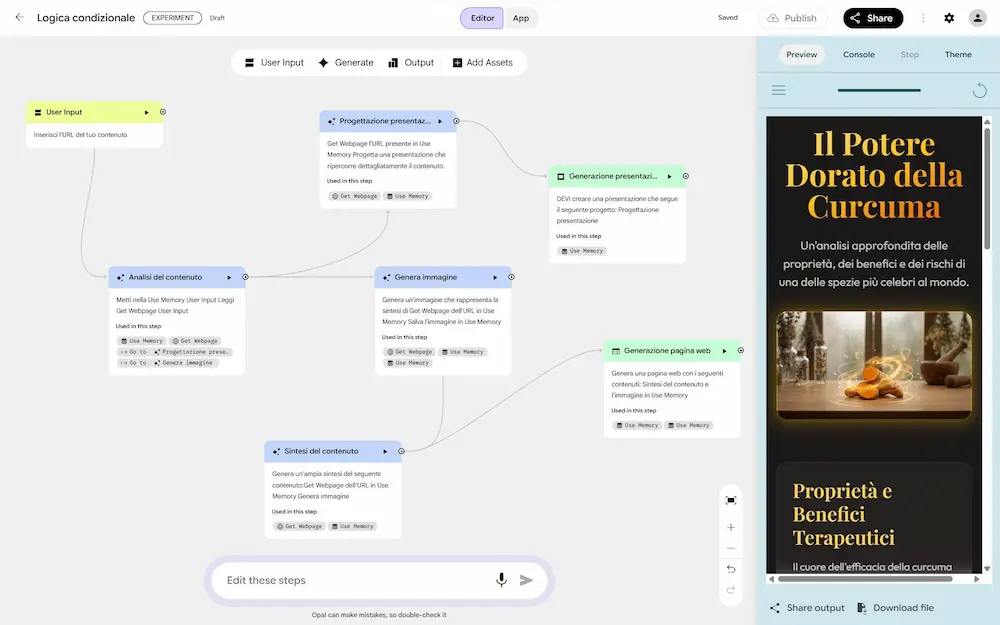Switch to Editor mode
Image resolution: width=1000 pixels, height=625 pixels.
coord(482,18)
